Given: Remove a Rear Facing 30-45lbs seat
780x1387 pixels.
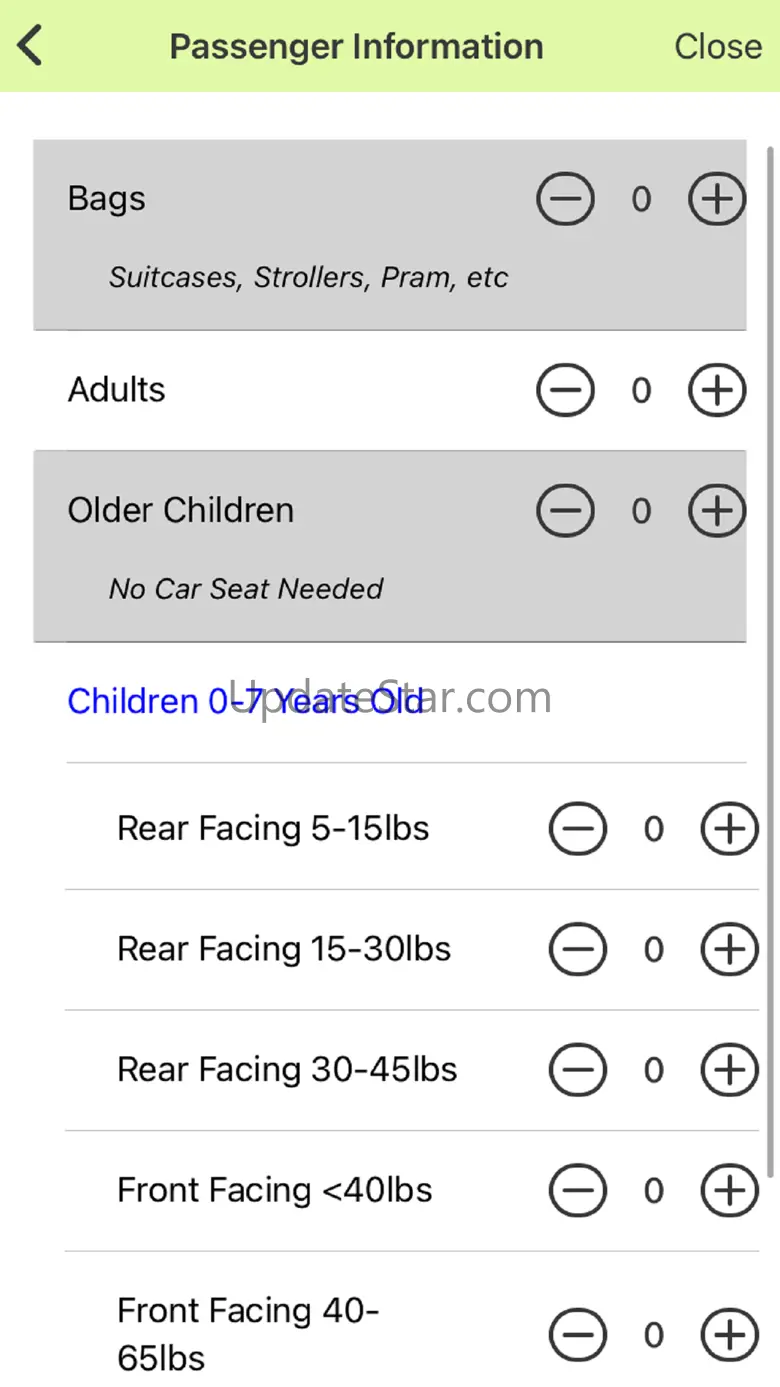Looking at the screenshot, I should (578, 1070).
